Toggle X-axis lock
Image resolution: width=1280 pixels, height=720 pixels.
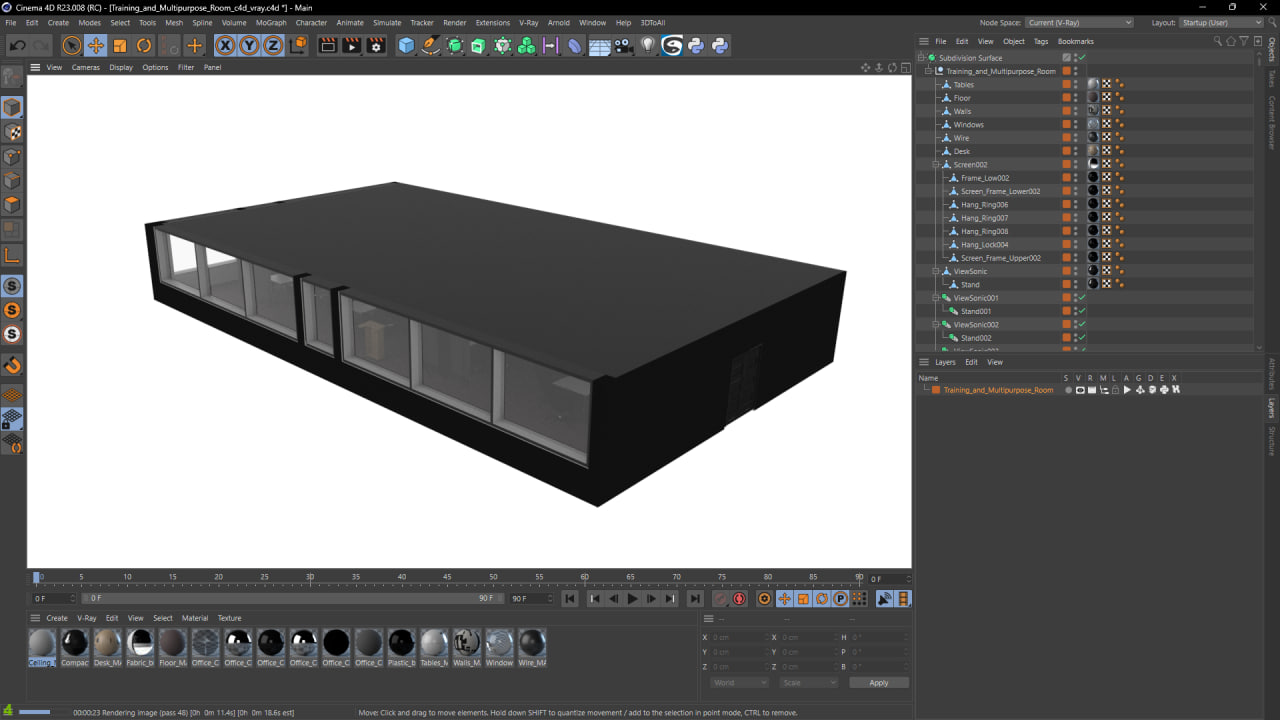tap(225, 45)
